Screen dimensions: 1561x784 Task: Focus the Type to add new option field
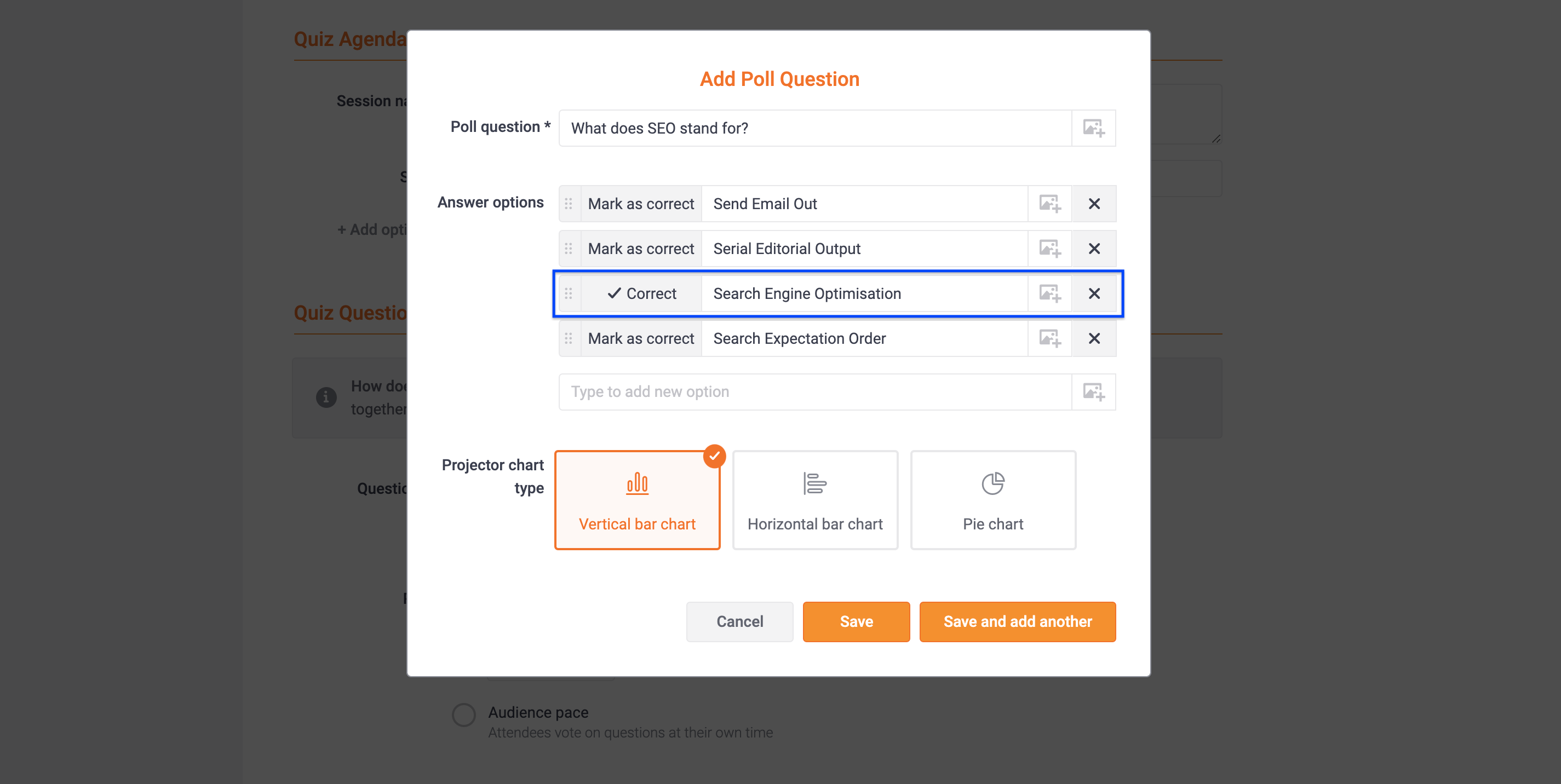click(815, 391)
